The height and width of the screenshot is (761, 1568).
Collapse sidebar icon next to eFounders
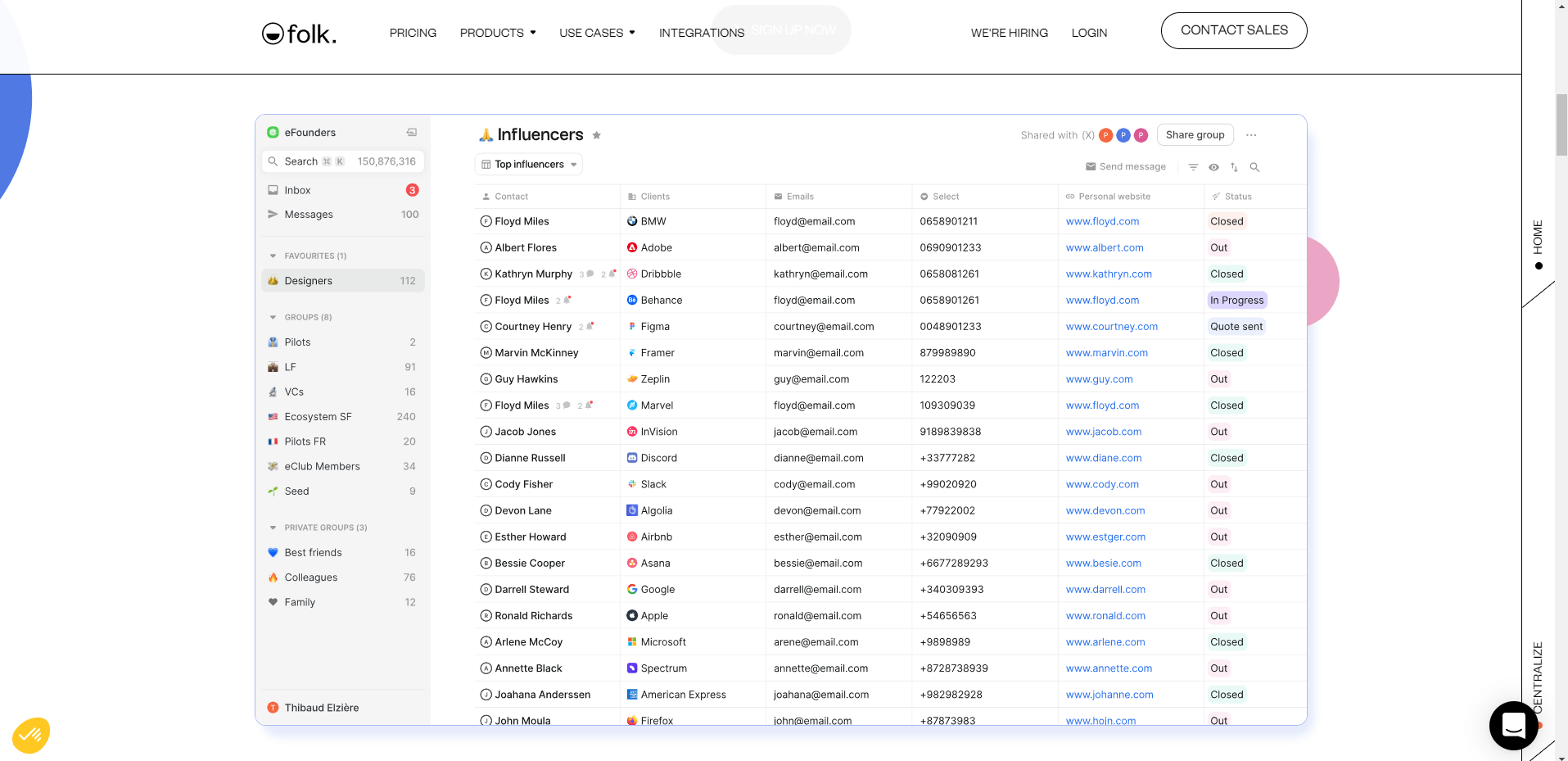click(412, 133)
